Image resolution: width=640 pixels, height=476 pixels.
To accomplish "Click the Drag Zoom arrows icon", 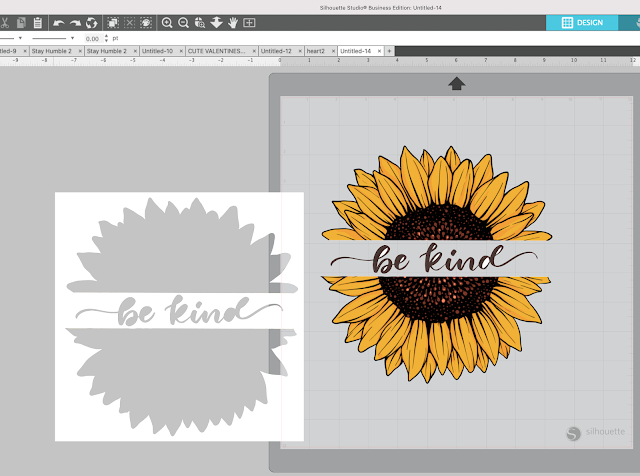I will tap(216, 22).
